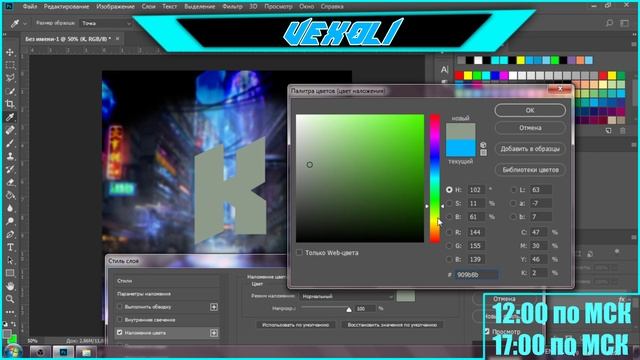Click inside the green saturation-brightness color field
The width and height of the screenshot is (640, 360).
360,178
